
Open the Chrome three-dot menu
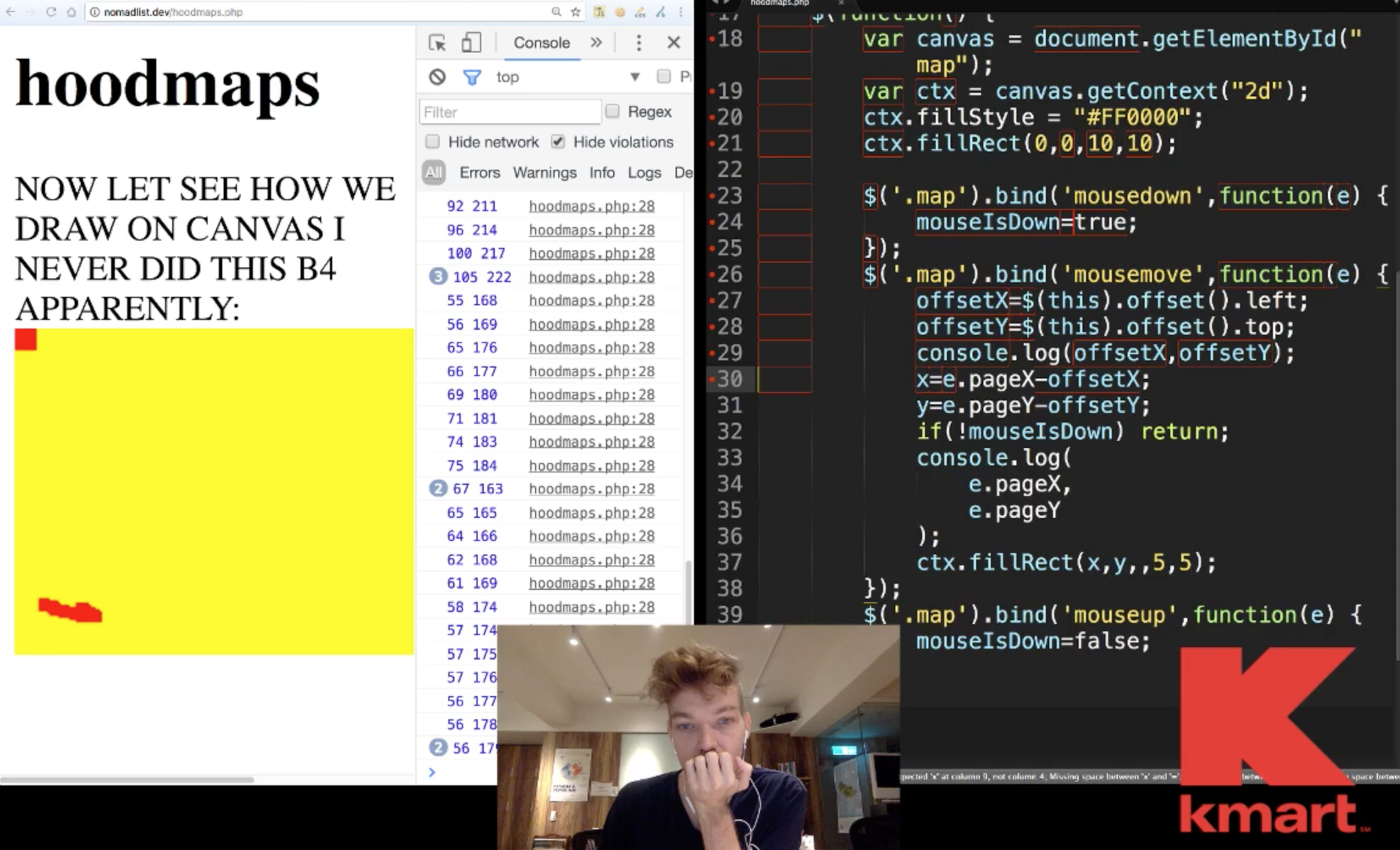pos(680,12)
